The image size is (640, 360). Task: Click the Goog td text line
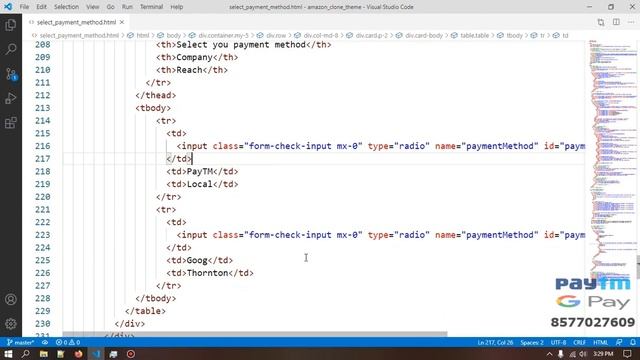pos(199,260)
